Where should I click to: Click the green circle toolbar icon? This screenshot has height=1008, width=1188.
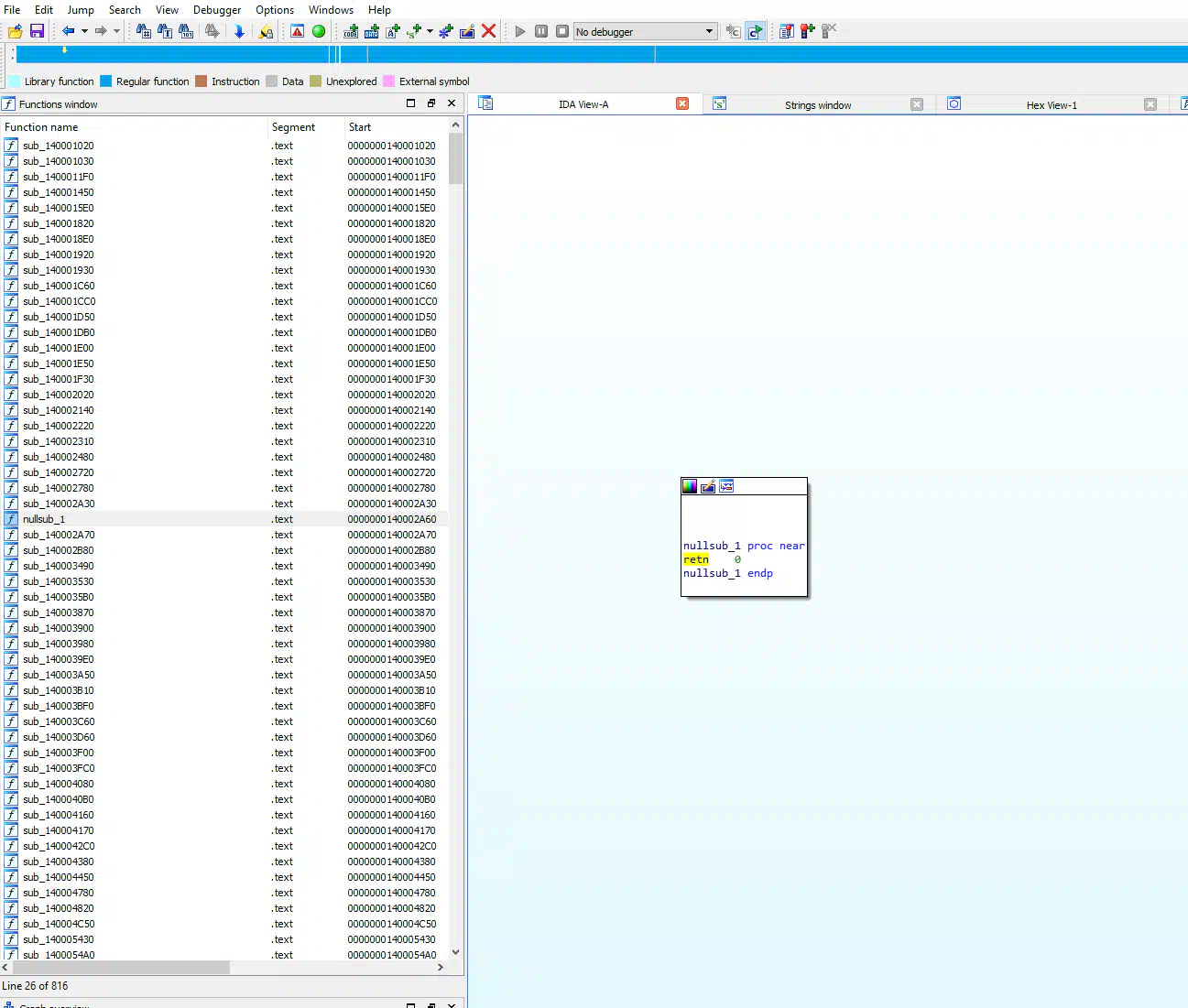coord(319,31)
